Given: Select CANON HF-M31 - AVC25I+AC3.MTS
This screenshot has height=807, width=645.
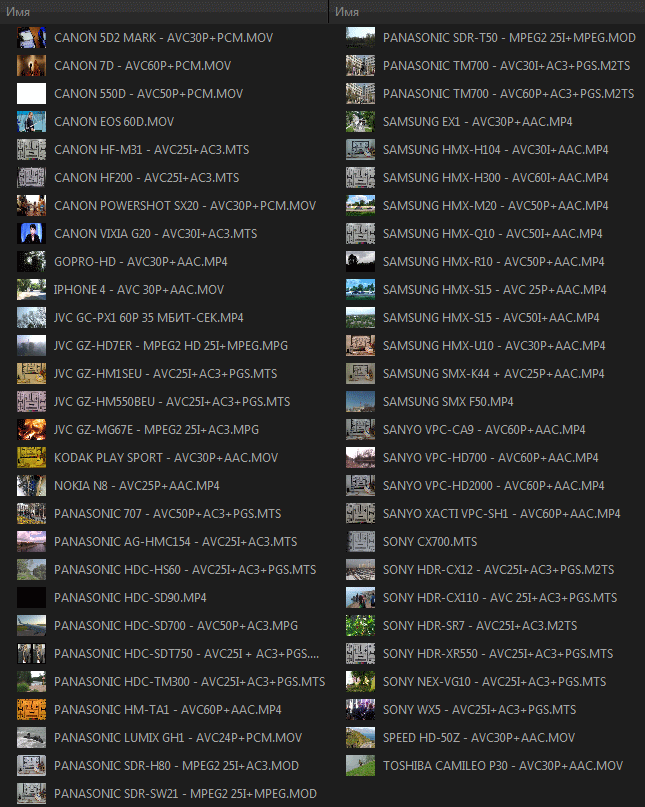Looking at the screenshot, I should (x=152, y=150).
